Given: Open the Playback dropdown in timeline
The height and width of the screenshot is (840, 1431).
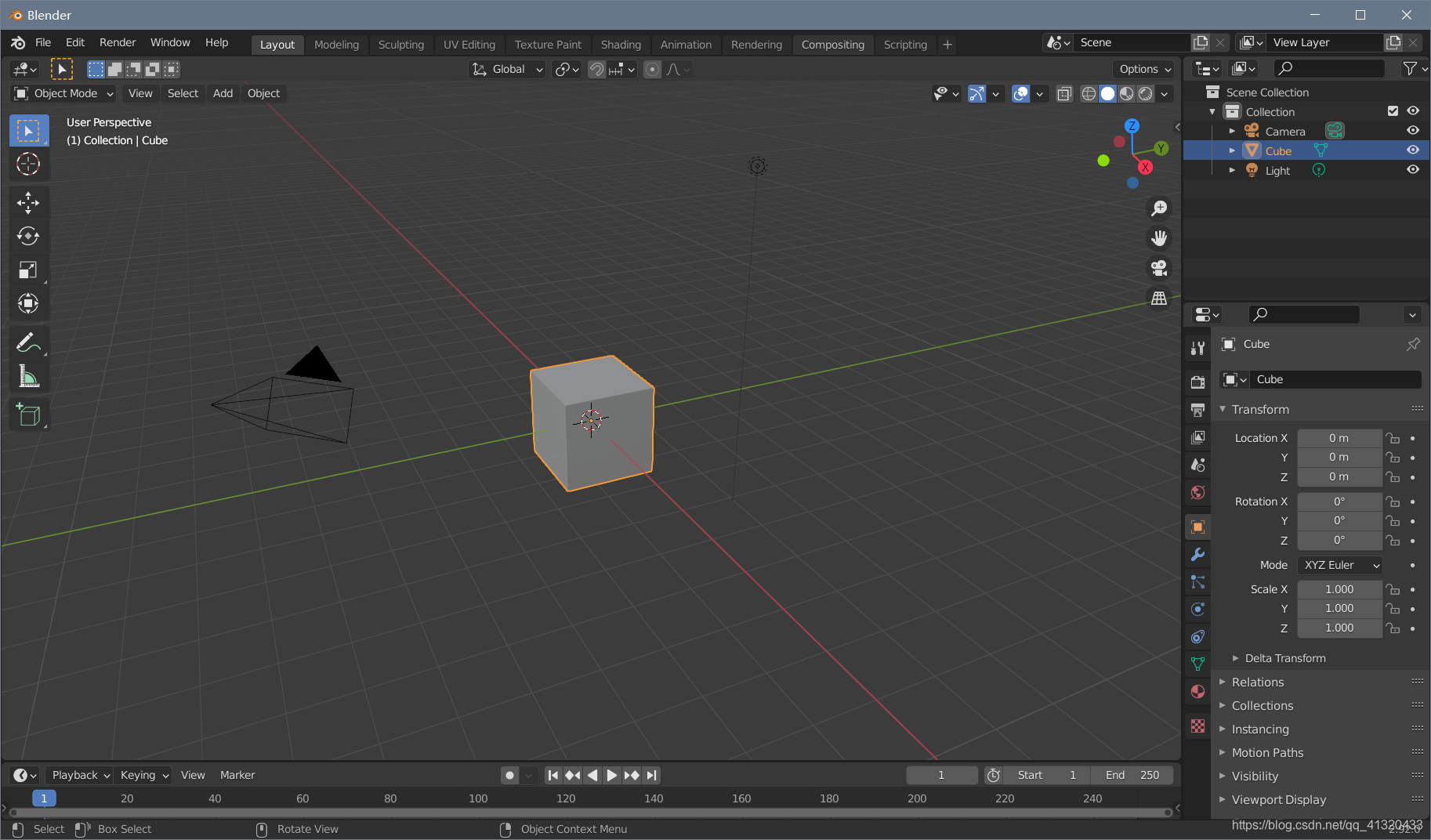Looking at the screenshot, I should [79, 775].
